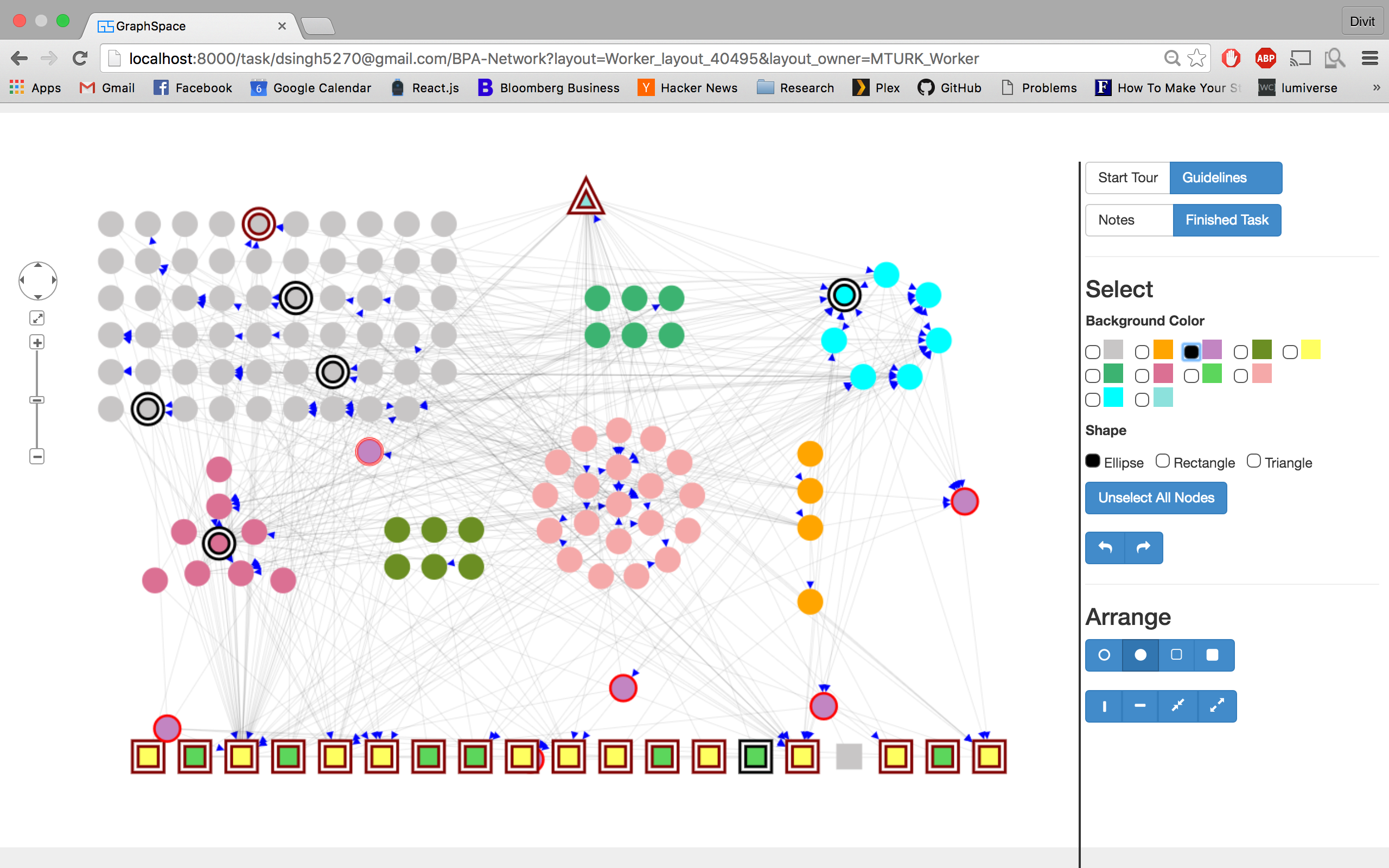Enable the Triangle shape checkbox

click(x=1253, y=461)
